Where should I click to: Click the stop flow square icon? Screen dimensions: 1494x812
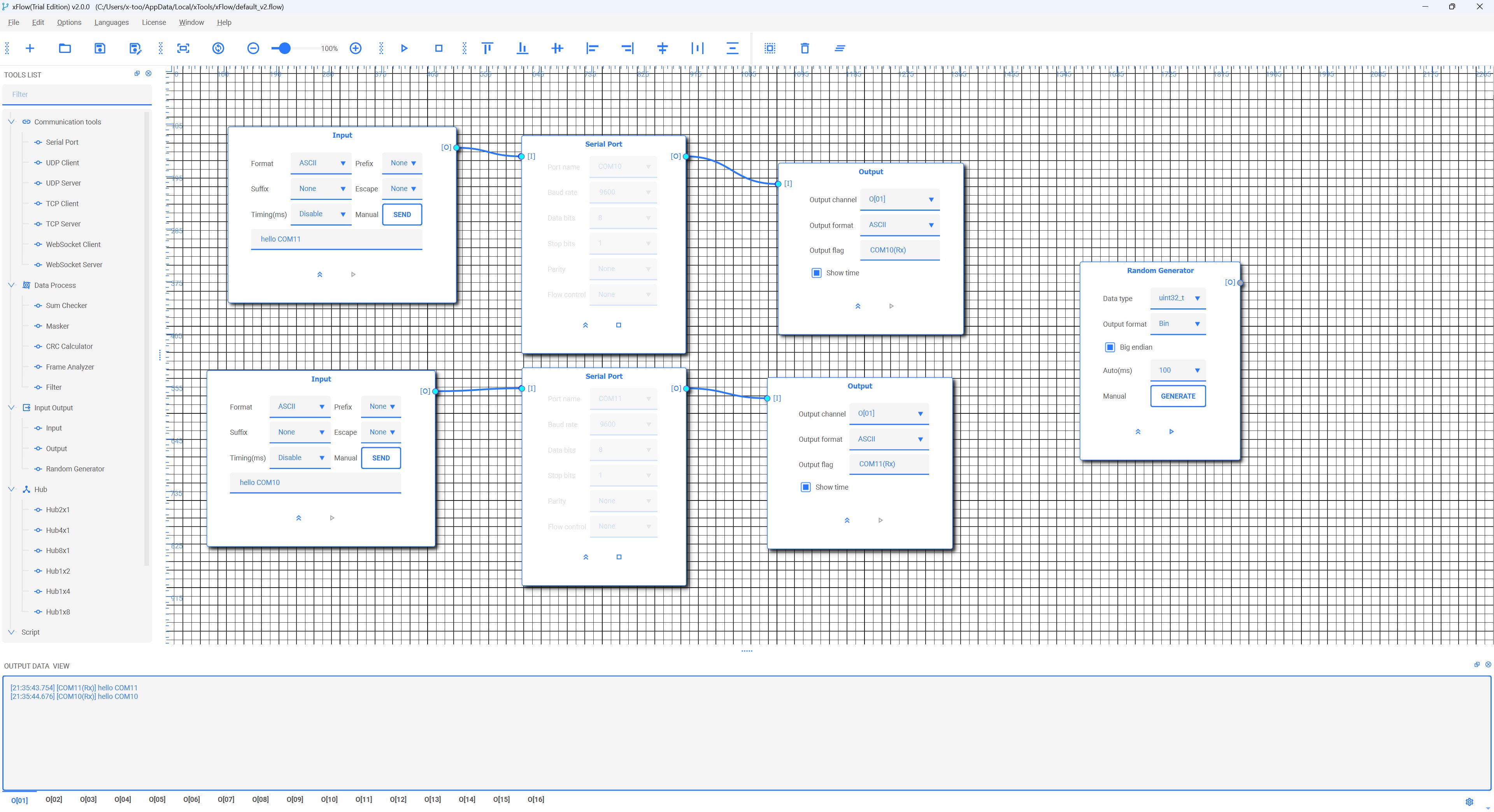[x=438, y=48]
